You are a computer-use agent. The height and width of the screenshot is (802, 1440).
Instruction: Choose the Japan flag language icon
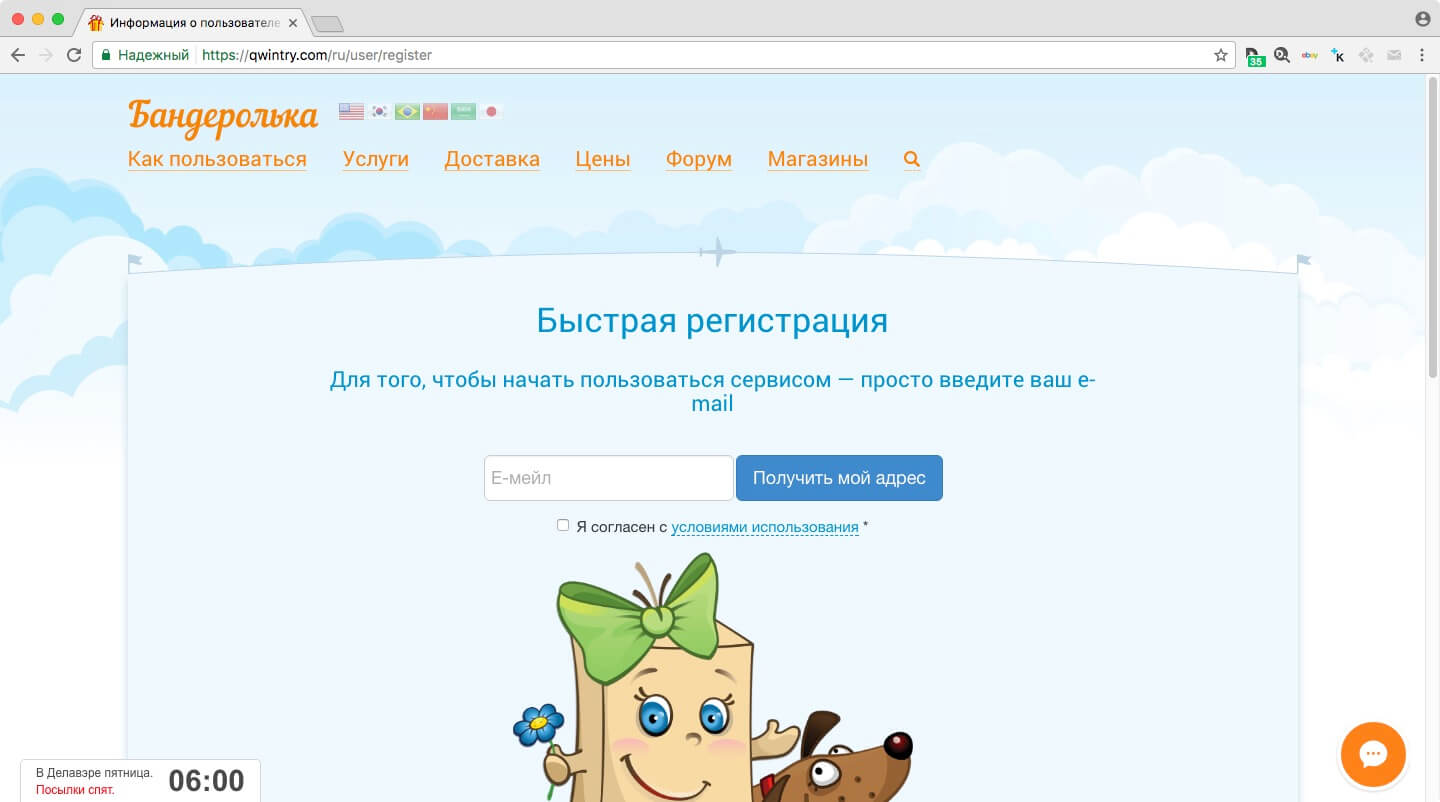click(490, 111)
